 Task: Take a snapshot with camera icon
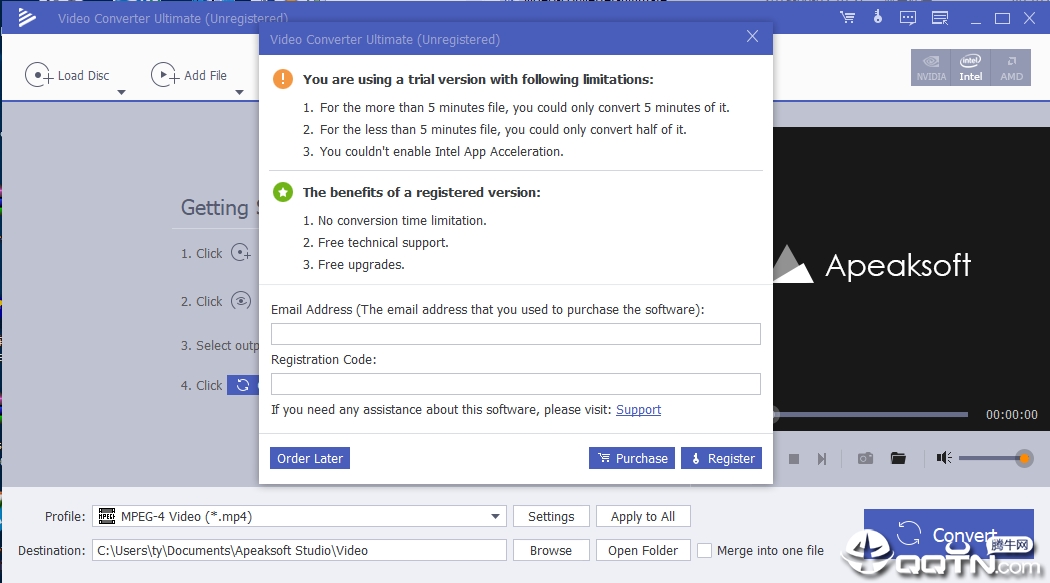pyautogui.click(x=865, y=459)
